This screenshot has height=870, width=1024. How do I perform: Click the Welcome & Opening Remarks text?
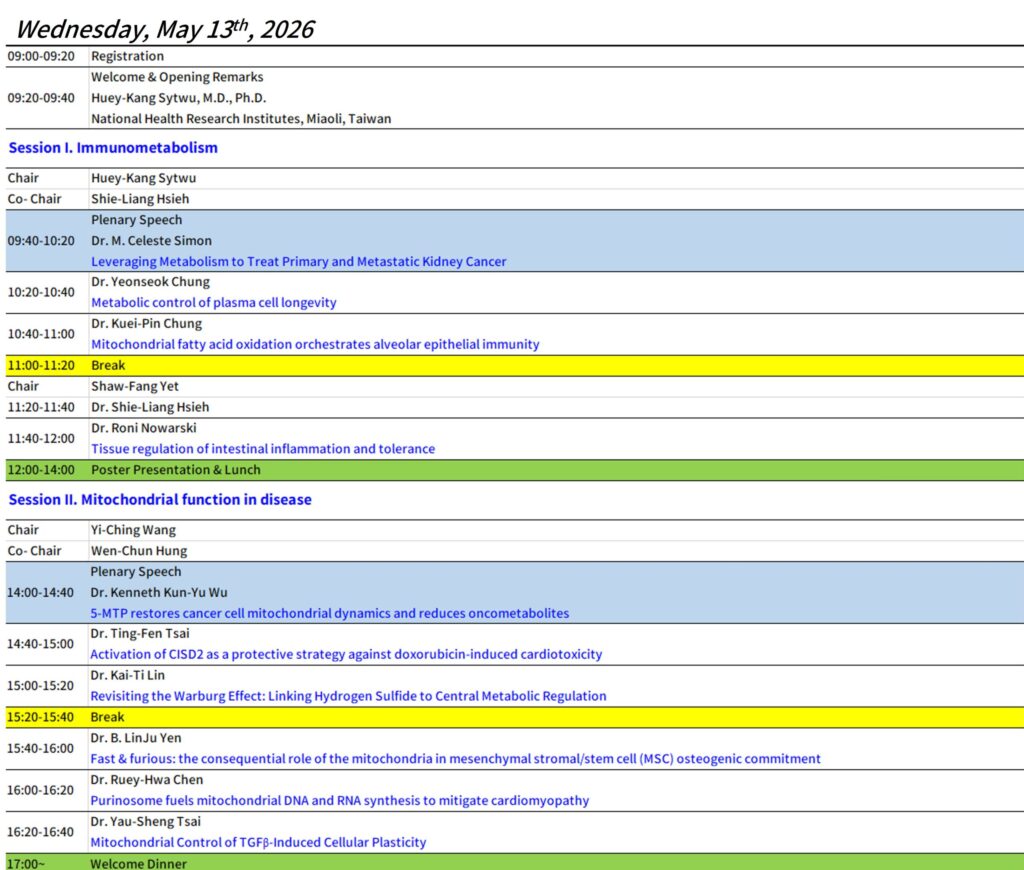pyautogui.click(x=177, y=77)
